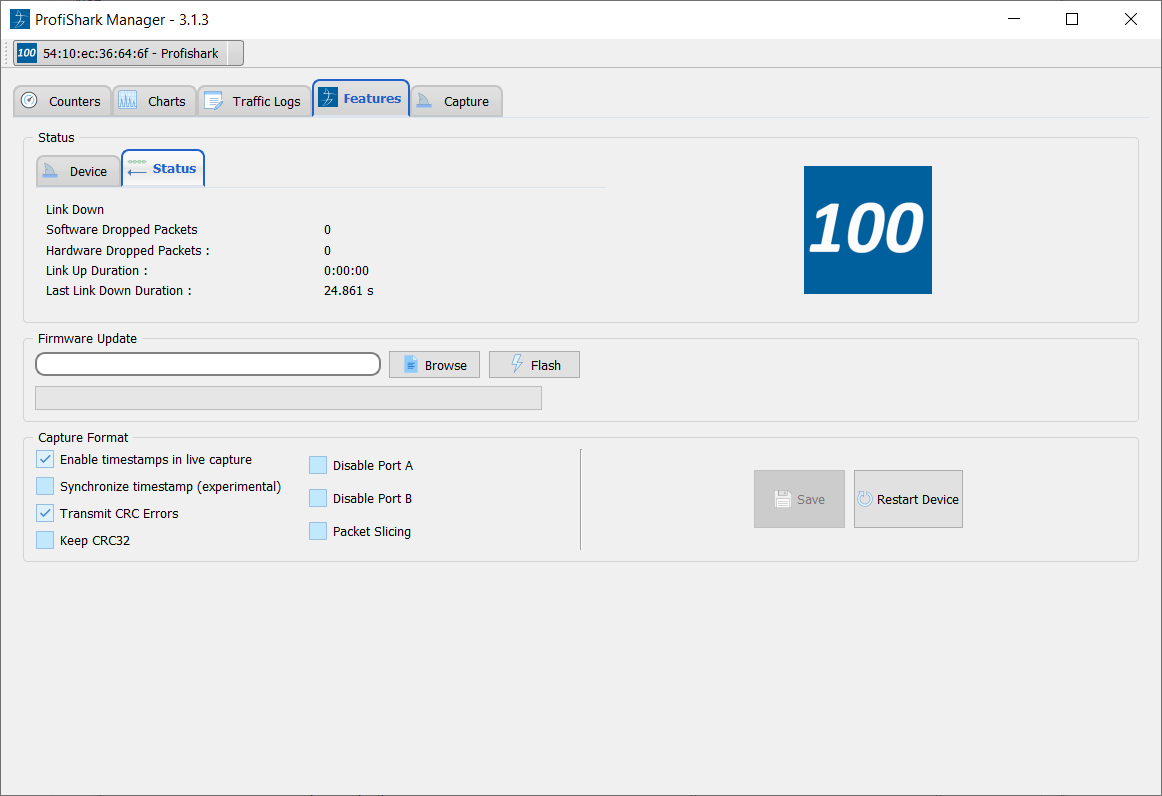Click the firmware update progress bar

tap(288, 398)
